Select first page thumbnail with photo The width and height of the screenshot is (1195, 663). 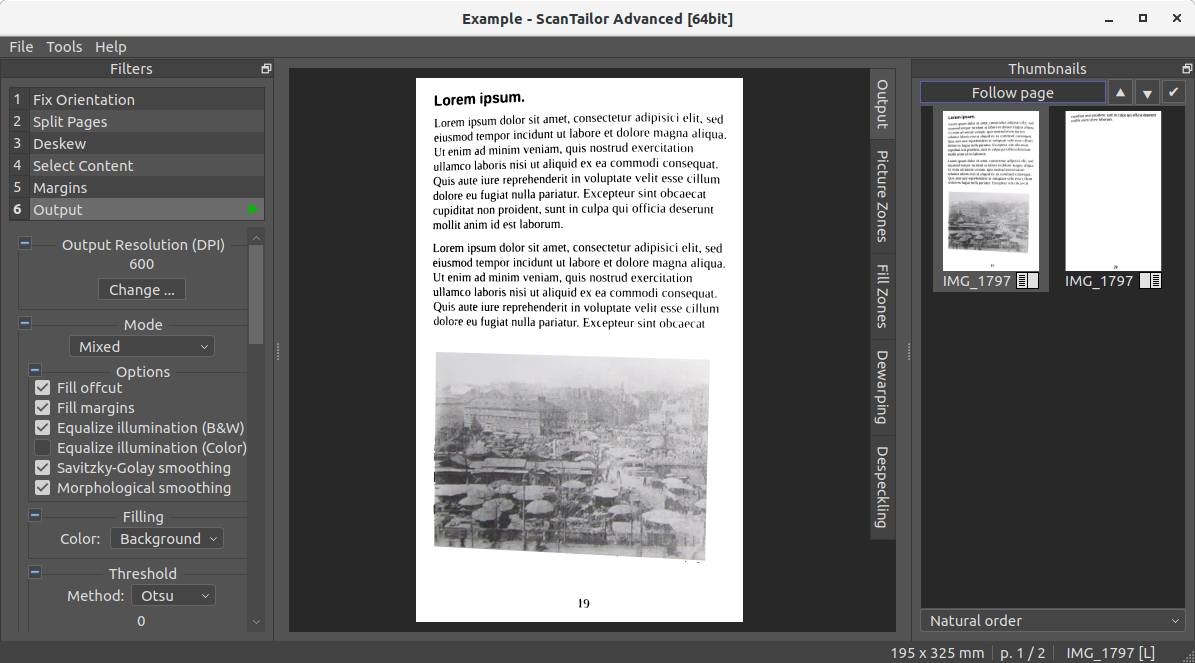[x=991, y=191]
